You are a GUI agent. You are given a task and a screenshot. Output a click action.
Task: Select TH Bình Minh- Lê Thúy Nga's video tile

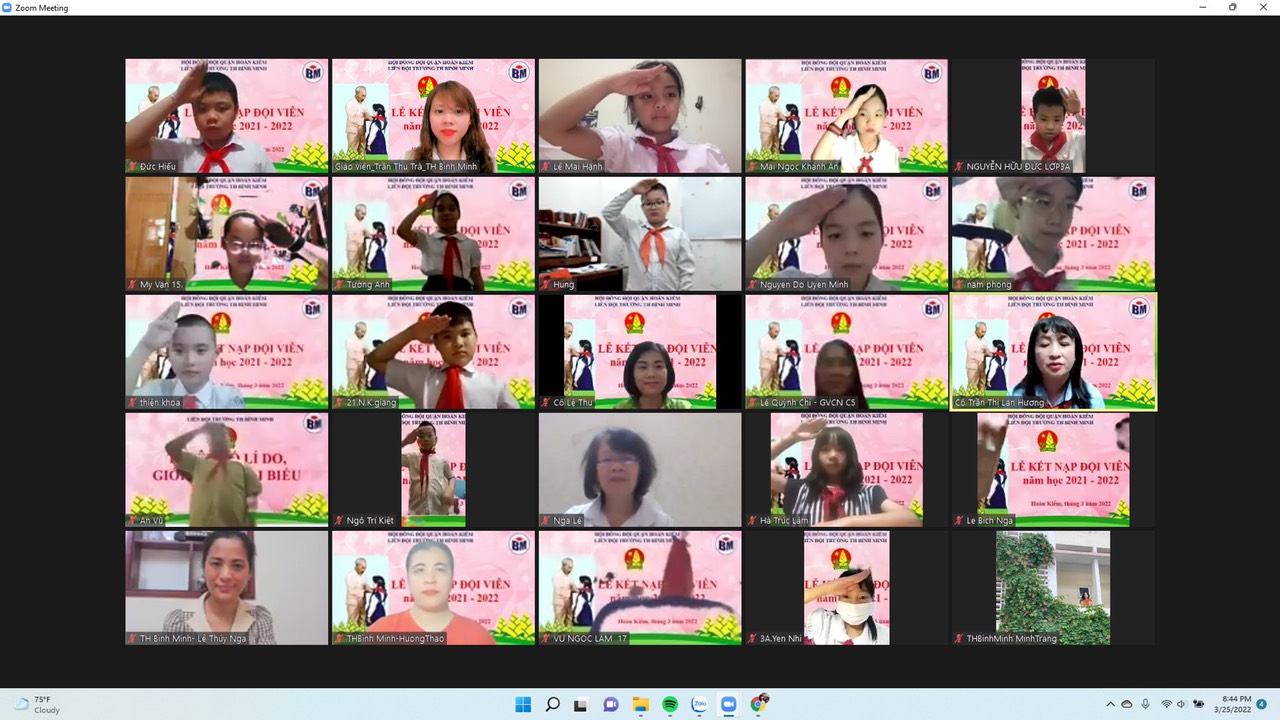click(x=227, y=588)
